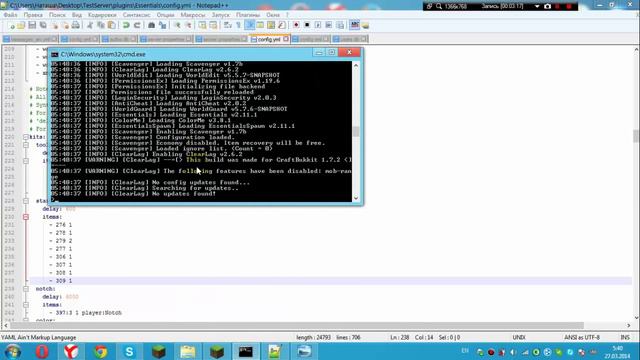Image resolution: width=640 pixels, height=360 pixels.
Task: Save the current recorded macro icon
Action: pos(340,25)
